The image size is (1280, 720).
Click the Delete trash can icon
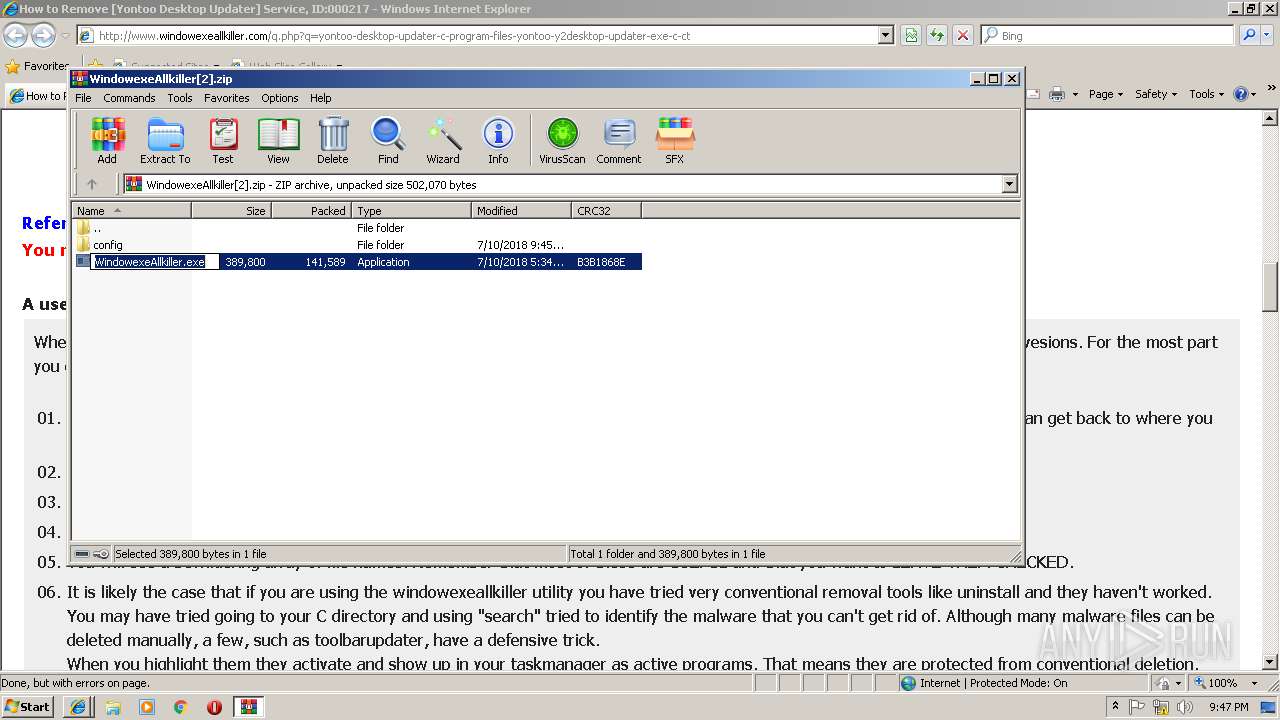click(333, 140)
